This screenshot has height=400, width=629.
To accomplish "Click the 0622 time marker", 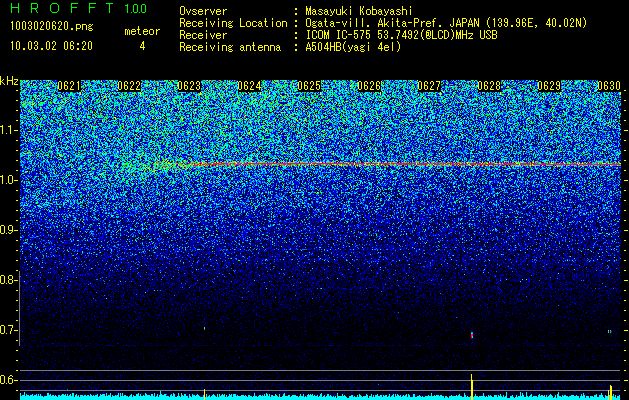I will 129,86.
